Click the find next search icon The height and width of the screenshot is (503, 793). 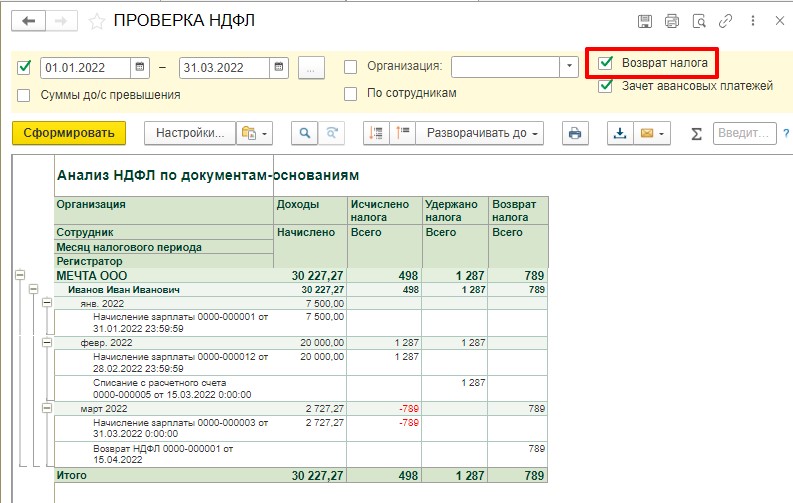[x=332, y=133]
